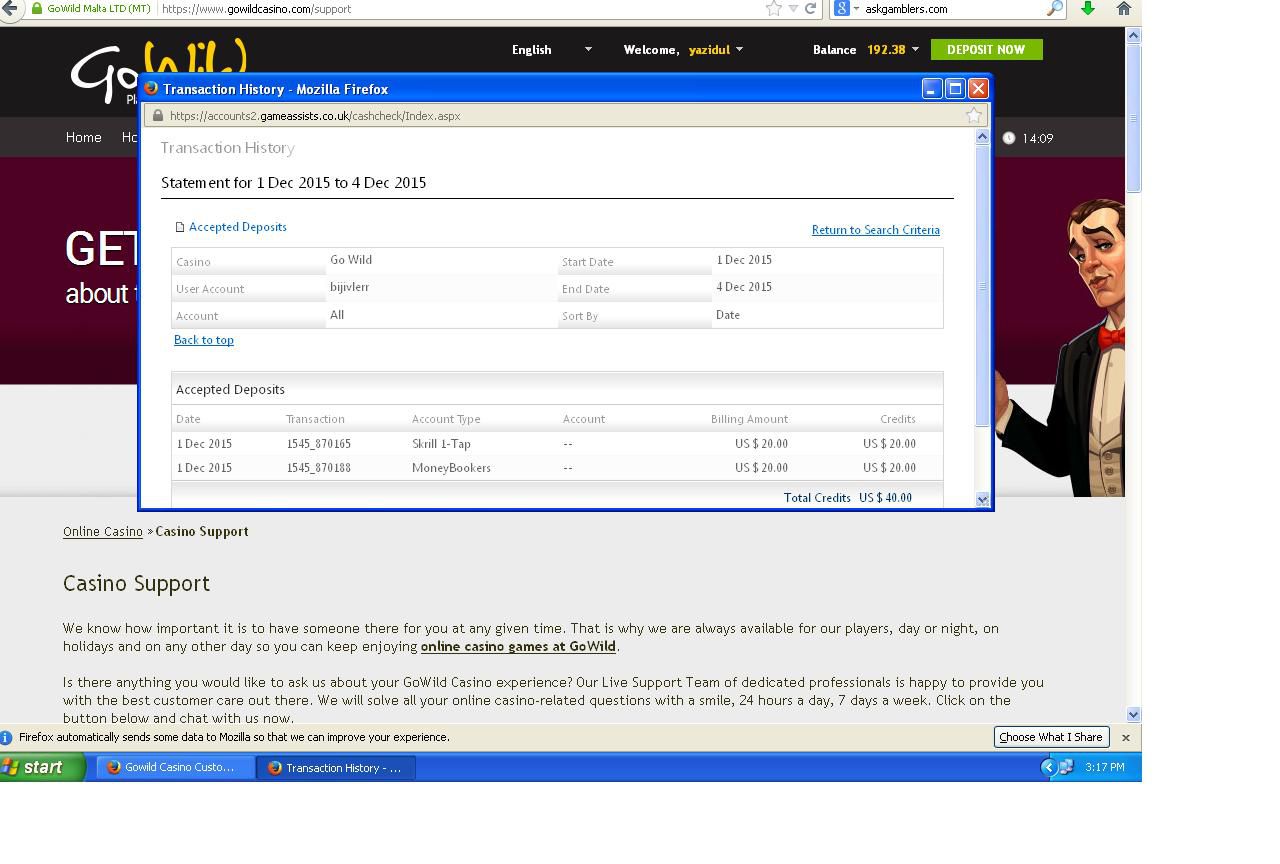Image resolution: width=1280 pixels, height=864 pixels.
Task: Bookmark popup page with star icon
Action: [973, 115]
